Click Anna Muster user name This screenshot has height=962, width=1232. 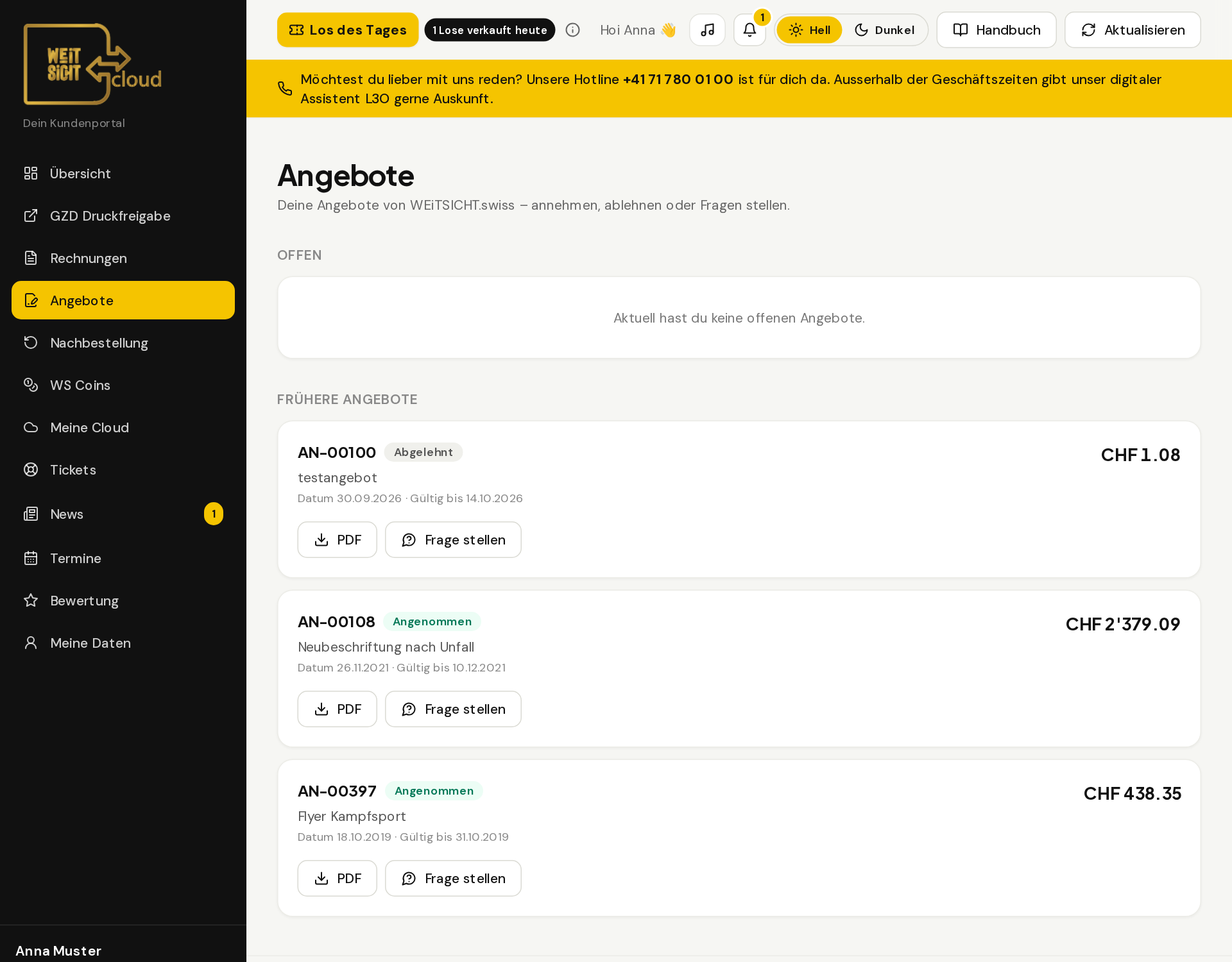point(58,951)
